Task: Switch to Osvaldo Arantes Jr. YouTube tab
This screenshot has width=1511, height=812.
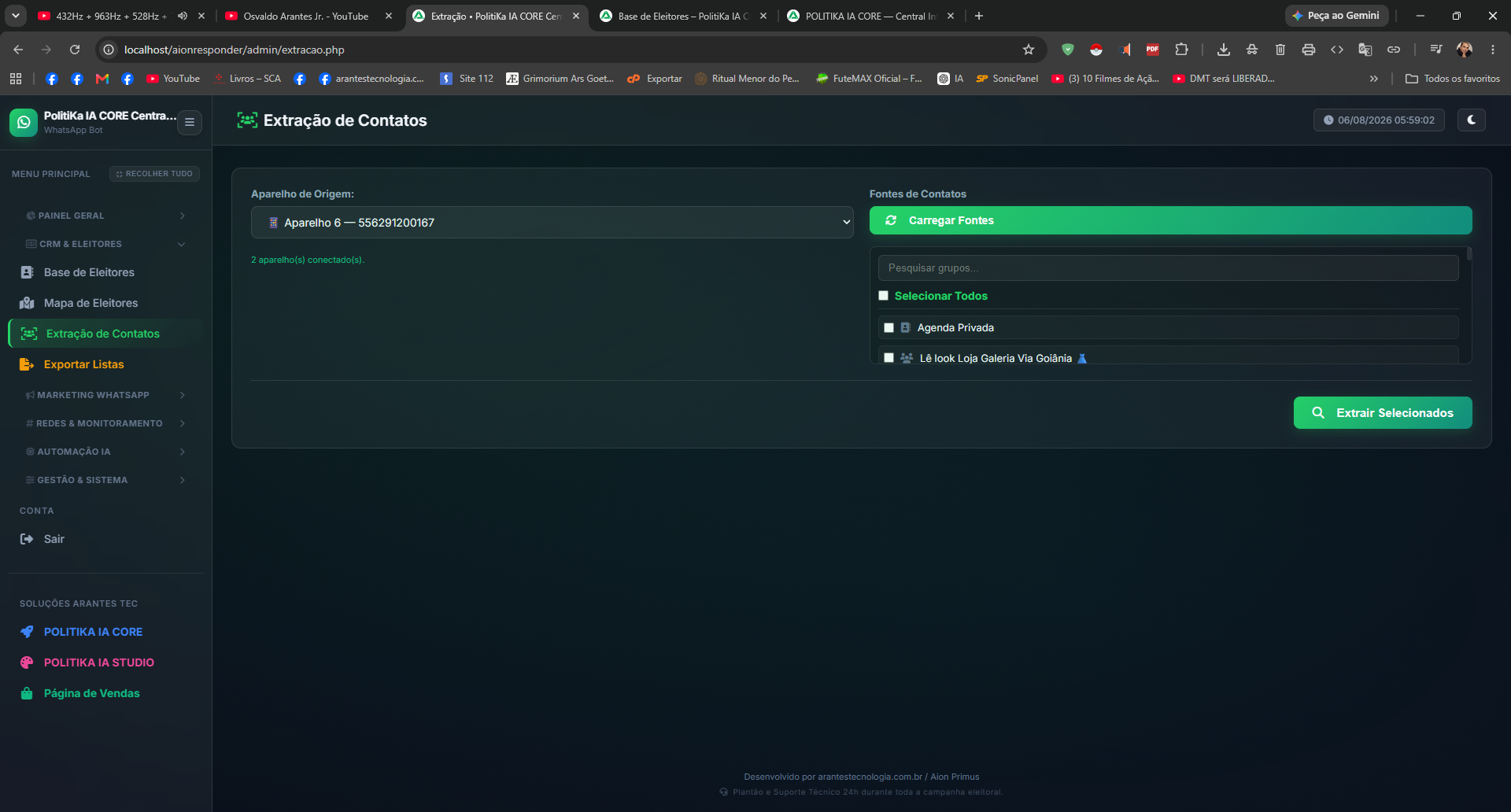Action: pyautogui.click(x=305, y=16)
